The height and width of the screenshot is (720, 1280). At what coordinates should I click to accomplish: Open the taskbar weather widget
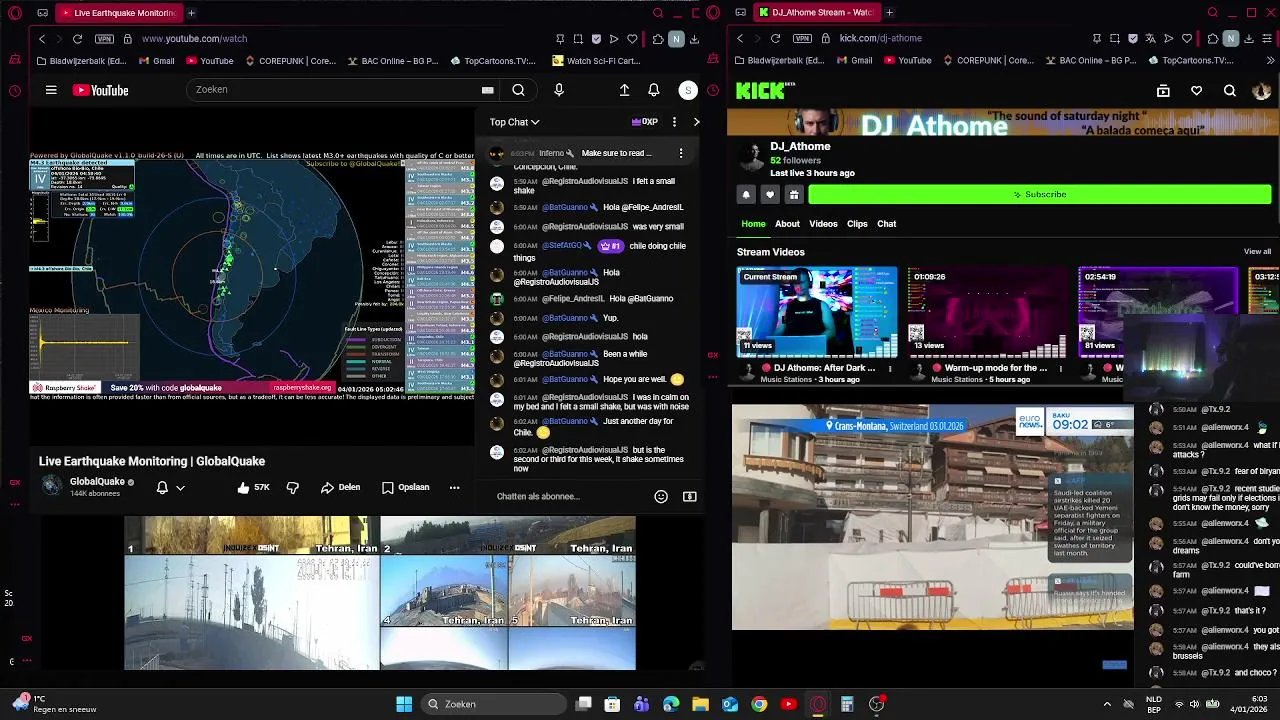[55, 704]
